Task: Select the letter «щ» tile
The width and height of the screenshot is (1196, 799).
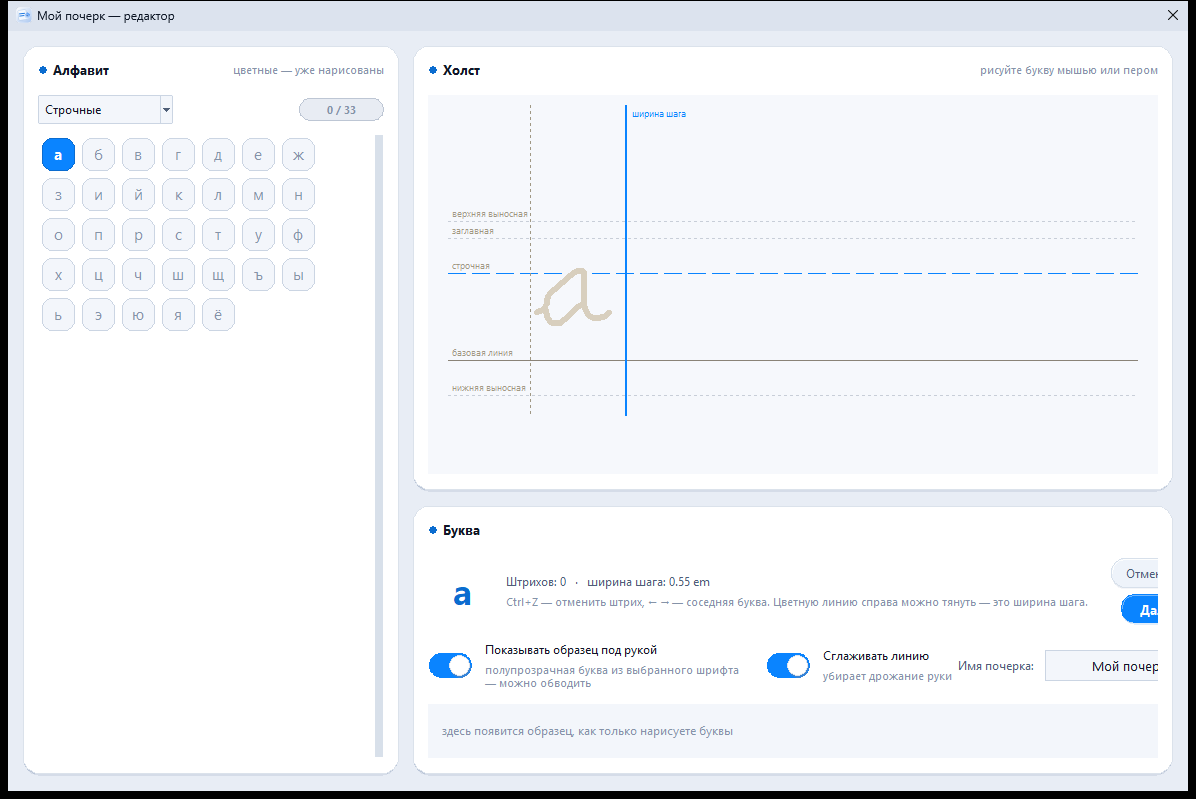Action: pos(218,275)
